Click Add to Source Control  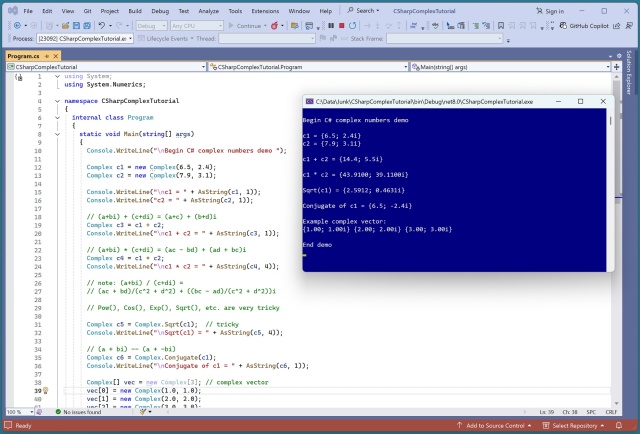494,425
